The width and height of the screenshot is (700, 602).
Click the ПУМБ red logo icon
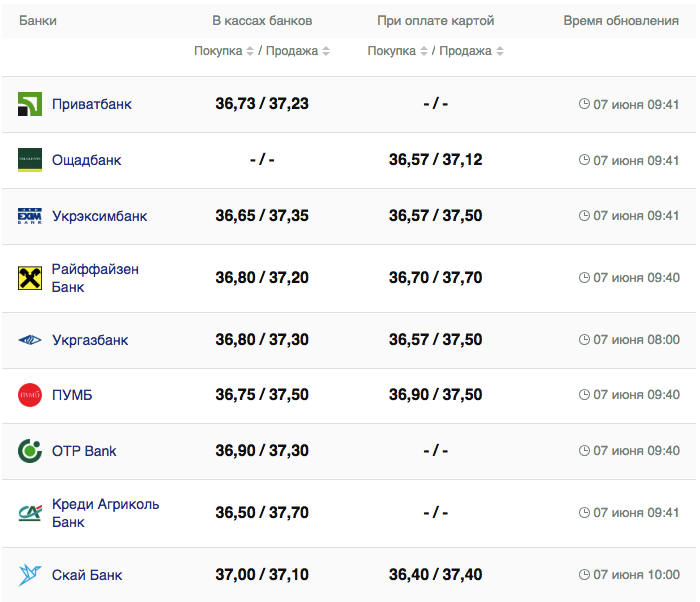click(x=30, y=395)
